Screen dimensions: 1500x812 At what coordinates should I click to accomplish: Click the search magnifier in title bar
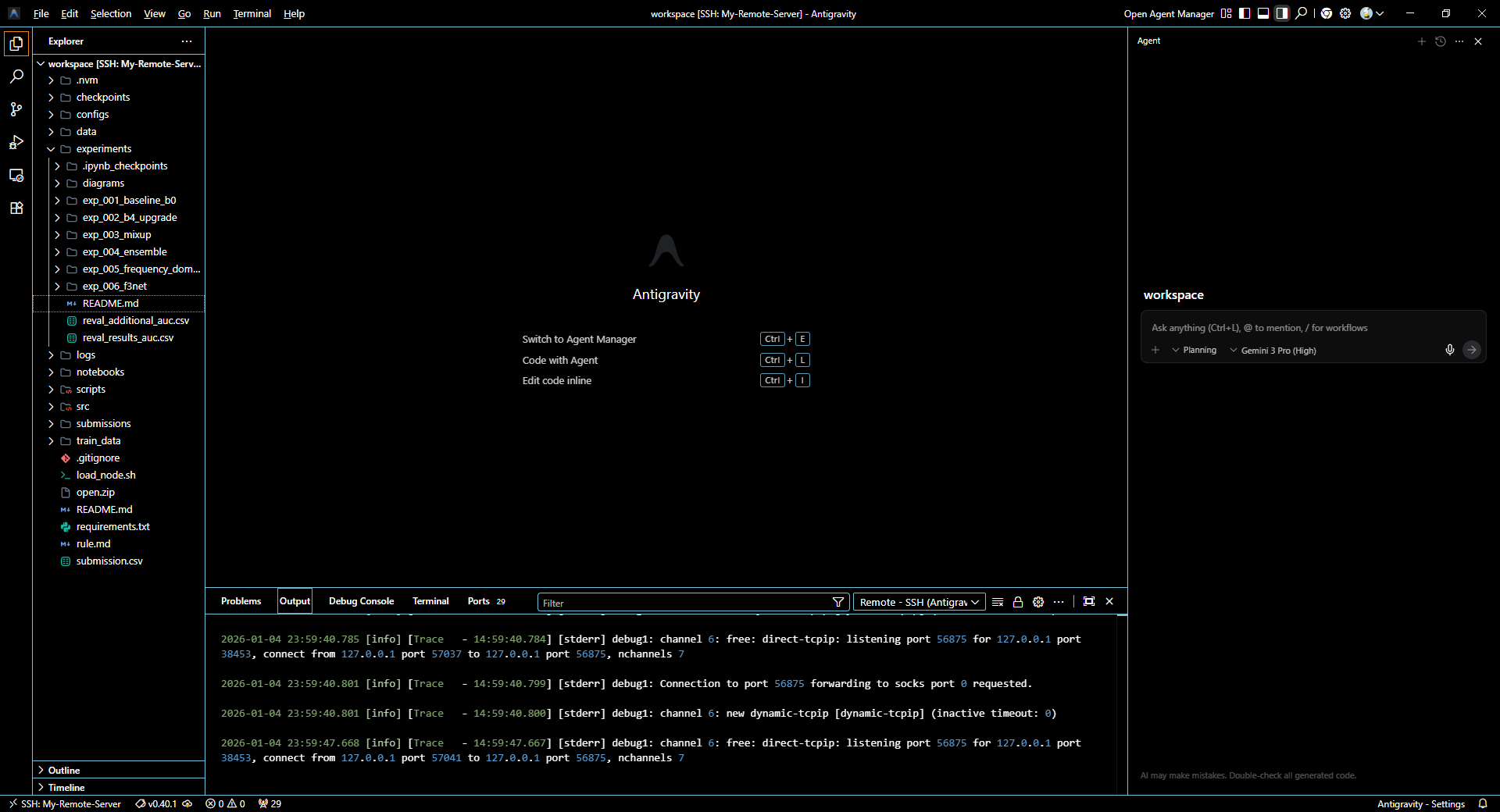1301,13
